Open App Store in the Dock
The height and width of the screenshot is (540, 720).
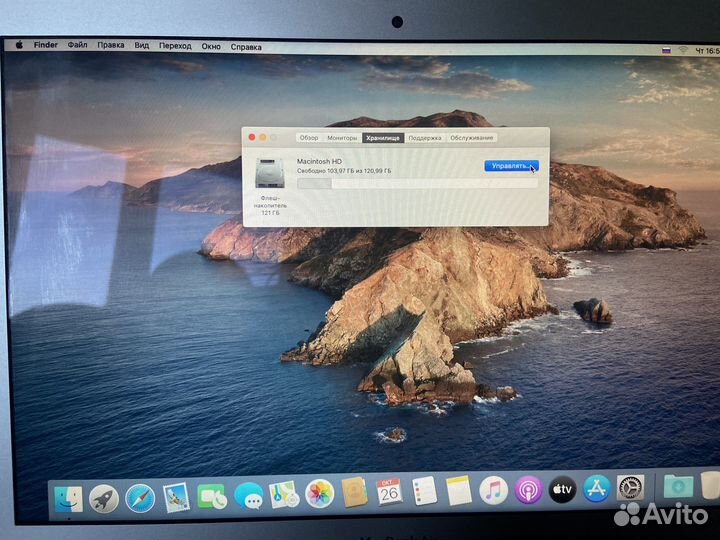[x=596, y=488]
